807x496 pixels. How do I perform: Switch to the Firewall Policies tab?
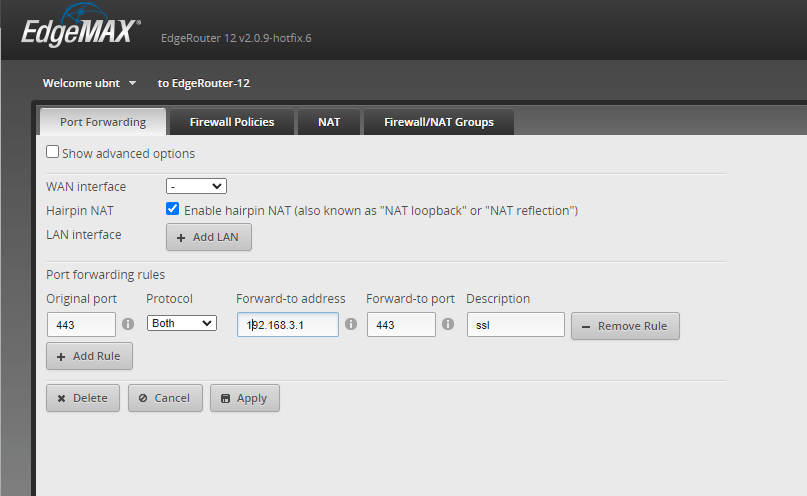[232, 122]
